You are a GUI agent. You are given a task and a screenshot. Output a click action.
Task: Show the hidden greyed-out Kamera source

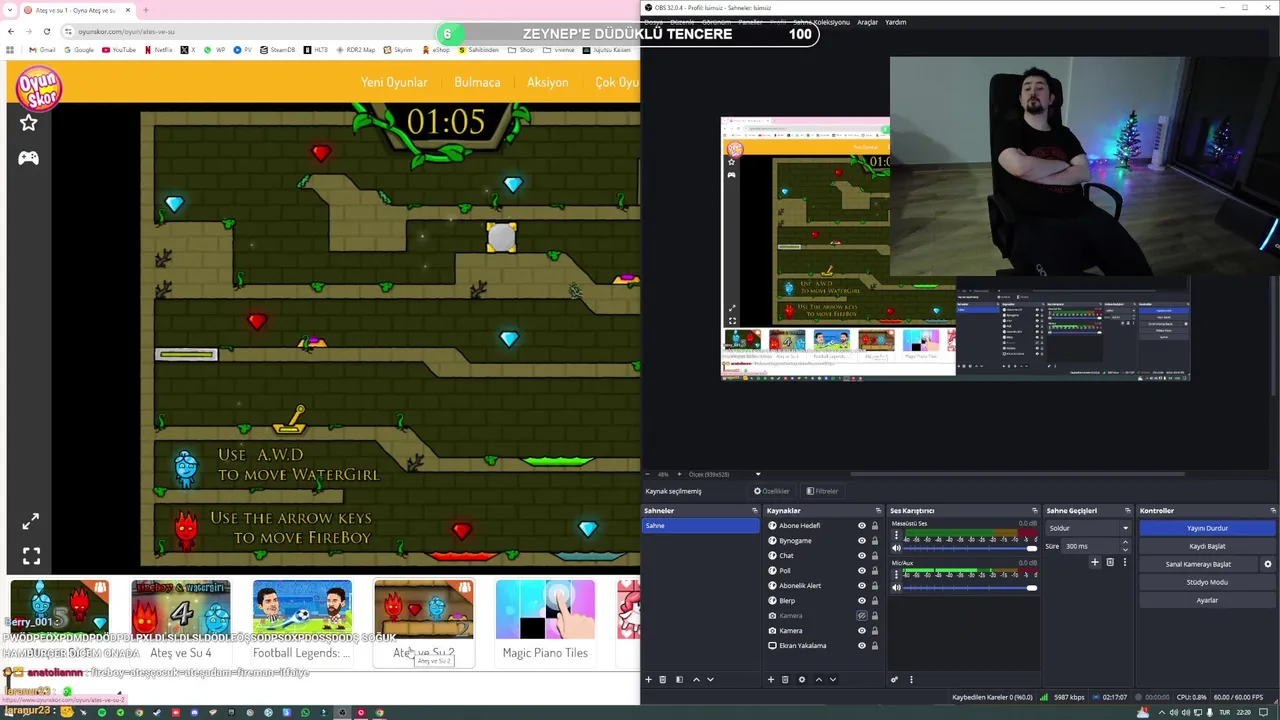[861, 616]
